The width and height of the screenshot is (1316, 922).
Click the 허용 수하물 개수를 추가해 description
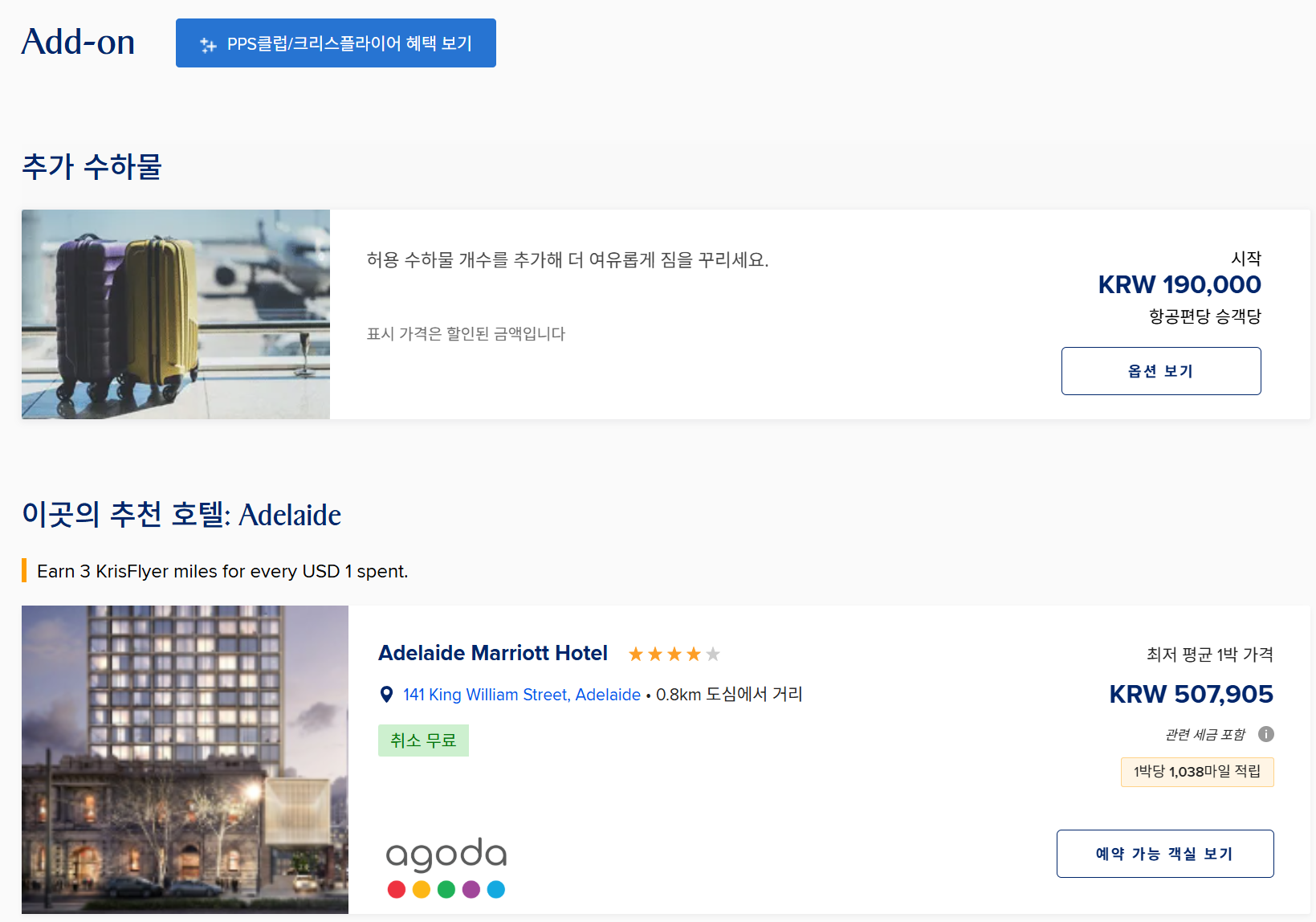pos(568,260)
